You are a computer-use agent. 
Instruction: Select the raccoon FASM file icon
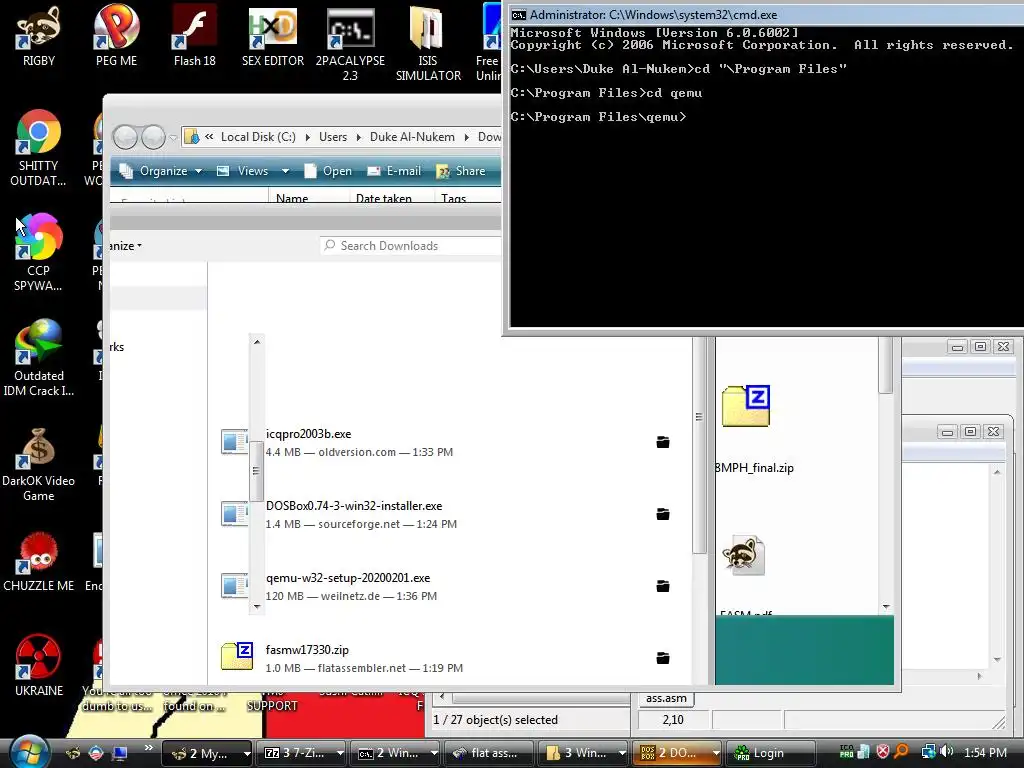tap(743, 555)
